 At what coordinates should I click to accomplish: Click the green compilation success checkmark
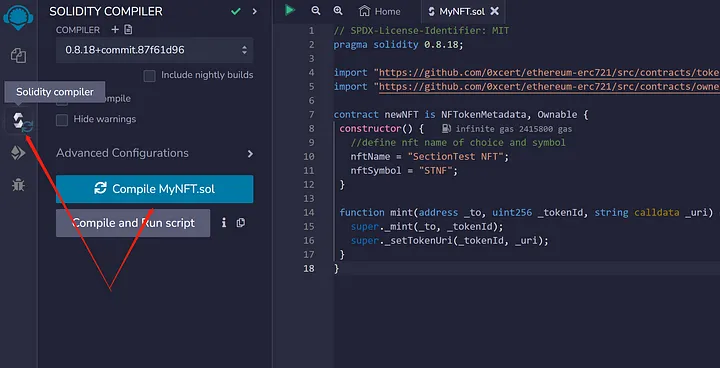[236, 11]
